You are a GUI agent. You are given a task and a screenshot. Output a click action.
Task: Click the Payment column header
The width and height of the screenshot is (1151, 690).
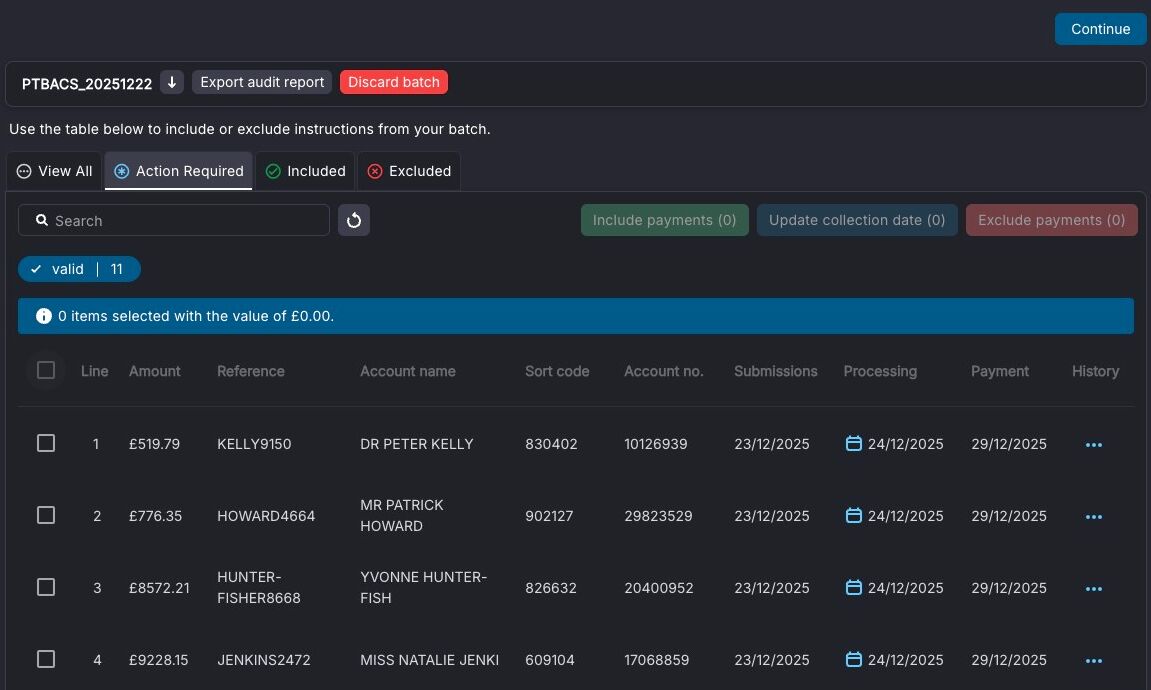point(1000,371)
